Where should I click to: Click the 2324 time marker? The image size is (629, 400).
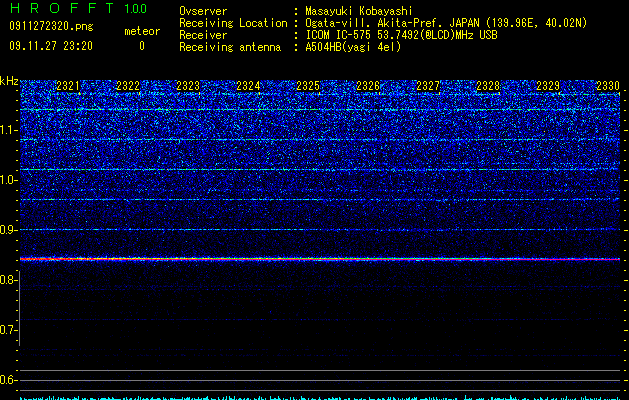coord(248,86)
